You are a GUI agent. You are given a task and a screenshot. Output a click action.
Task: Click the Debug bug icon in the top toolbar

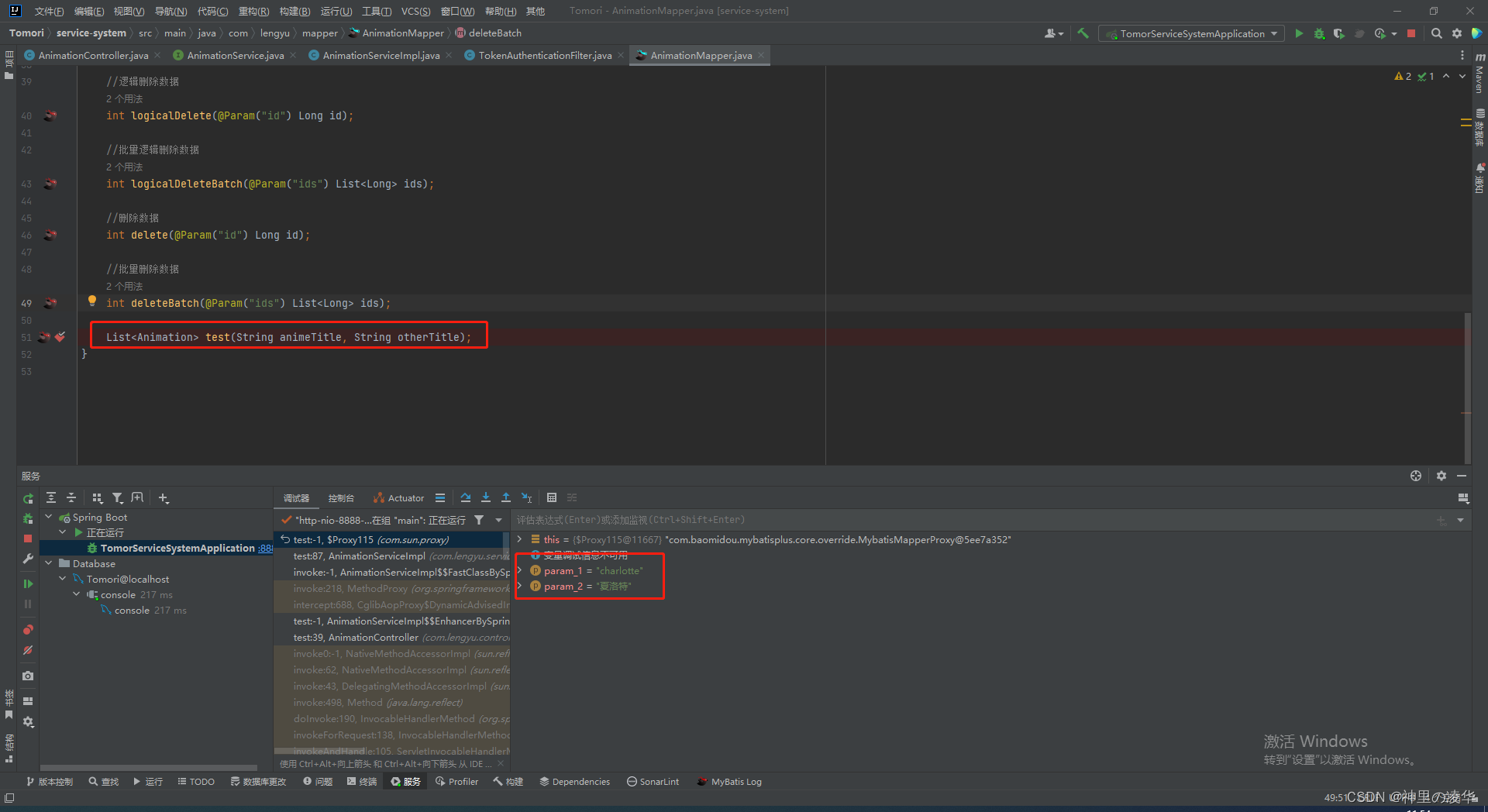1319,33
